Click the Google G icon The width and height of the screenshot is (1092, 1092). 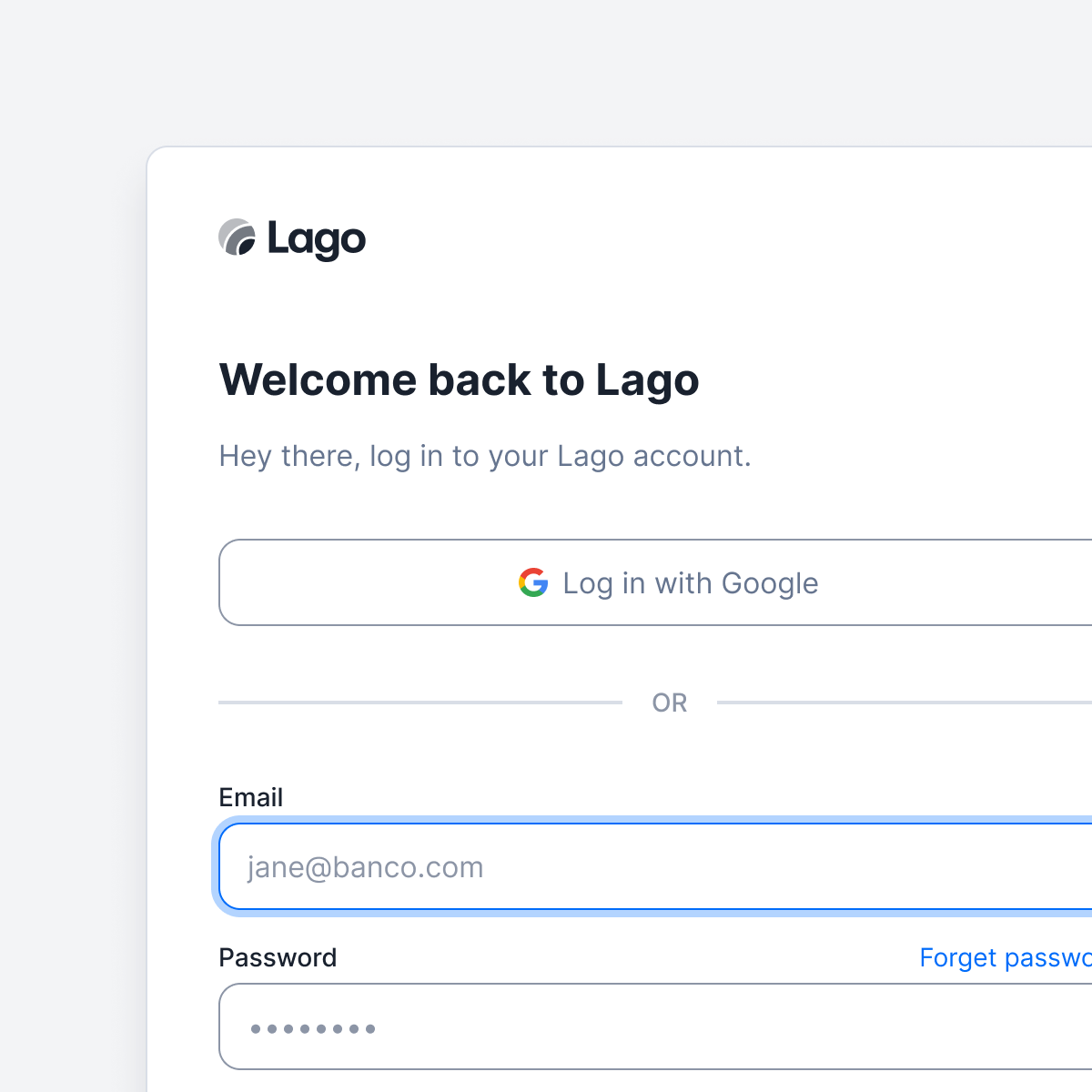click(533, 582)
